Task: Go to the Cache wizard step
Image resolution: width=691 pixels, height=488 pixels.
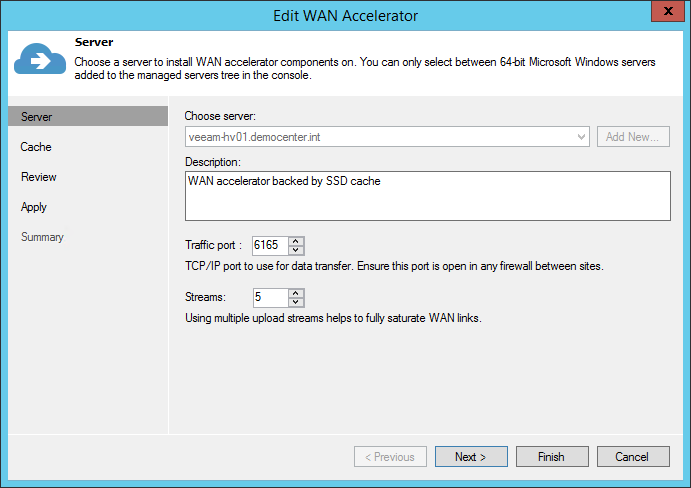Action: 36,147
